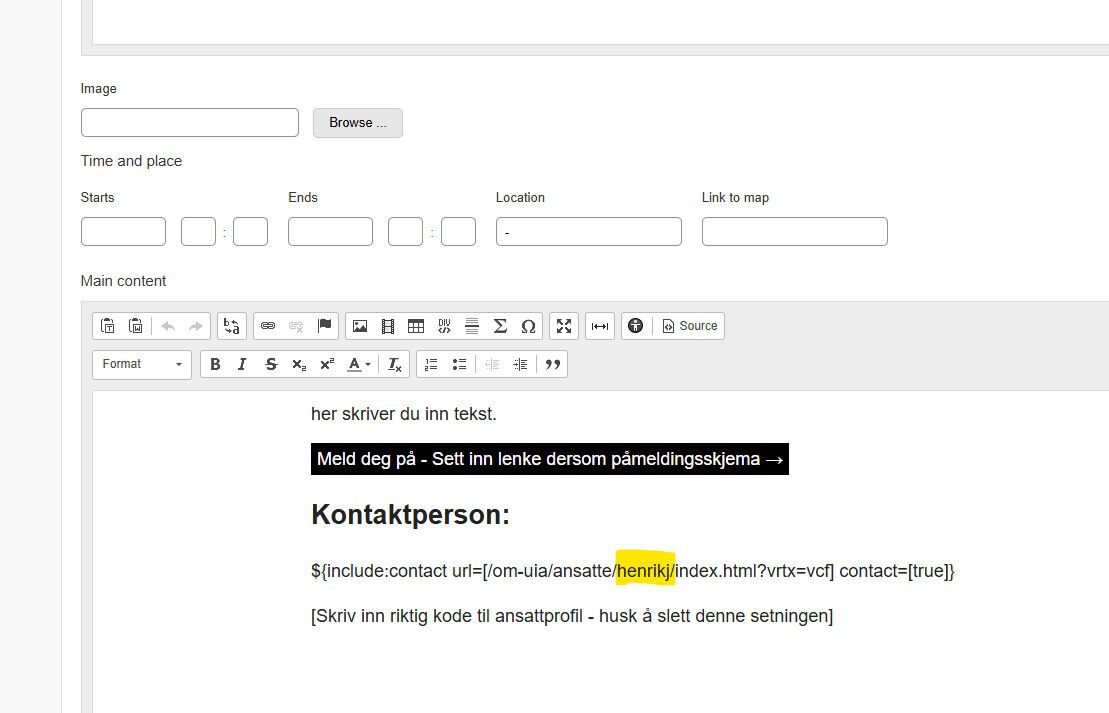1109x713 pixels.
Task: Click the 'contact=[true]}' code text
Action: click(x=897, y=571)
